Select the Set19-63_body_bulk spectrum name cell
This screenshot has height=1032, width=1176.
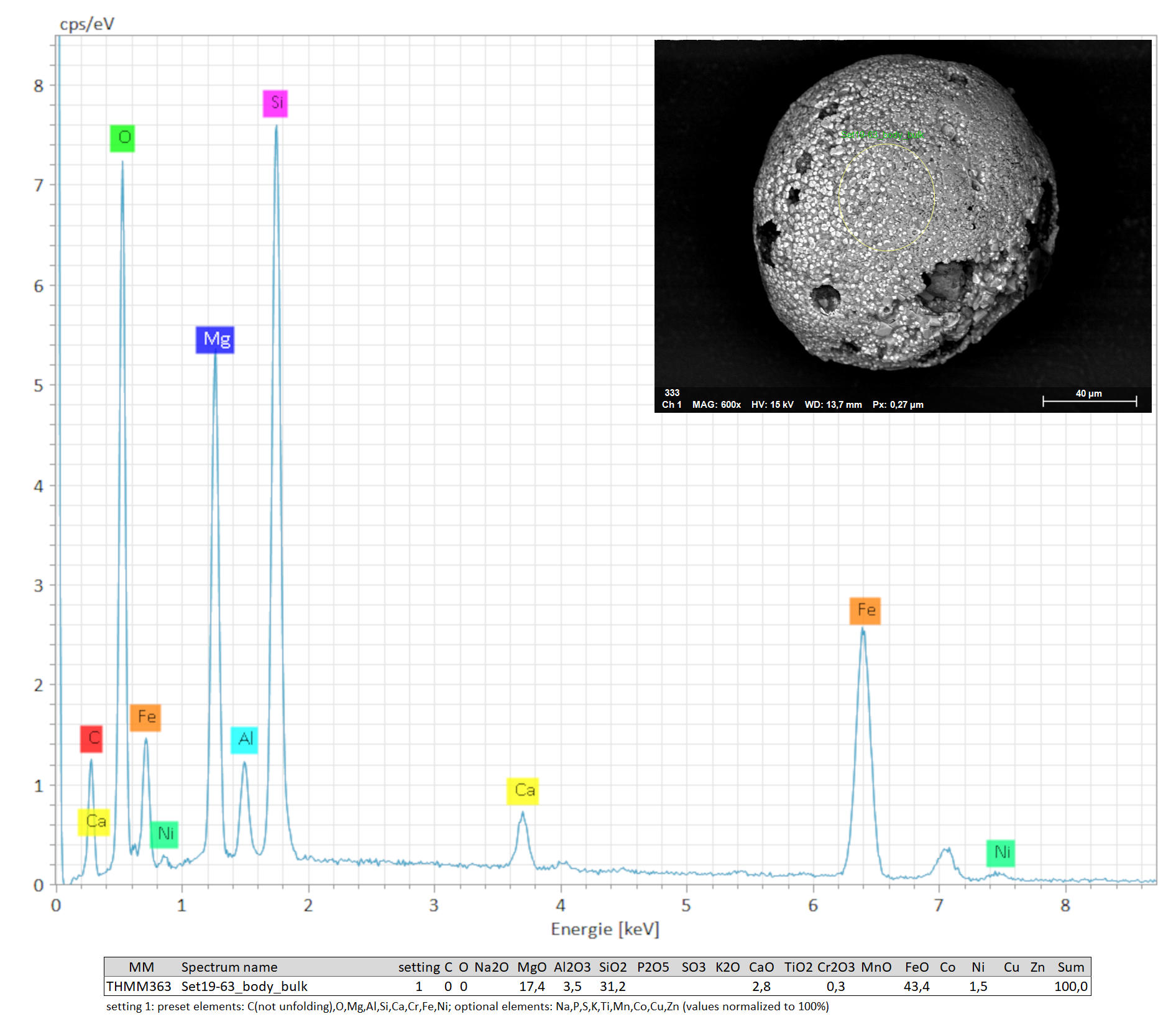(244, 987)
